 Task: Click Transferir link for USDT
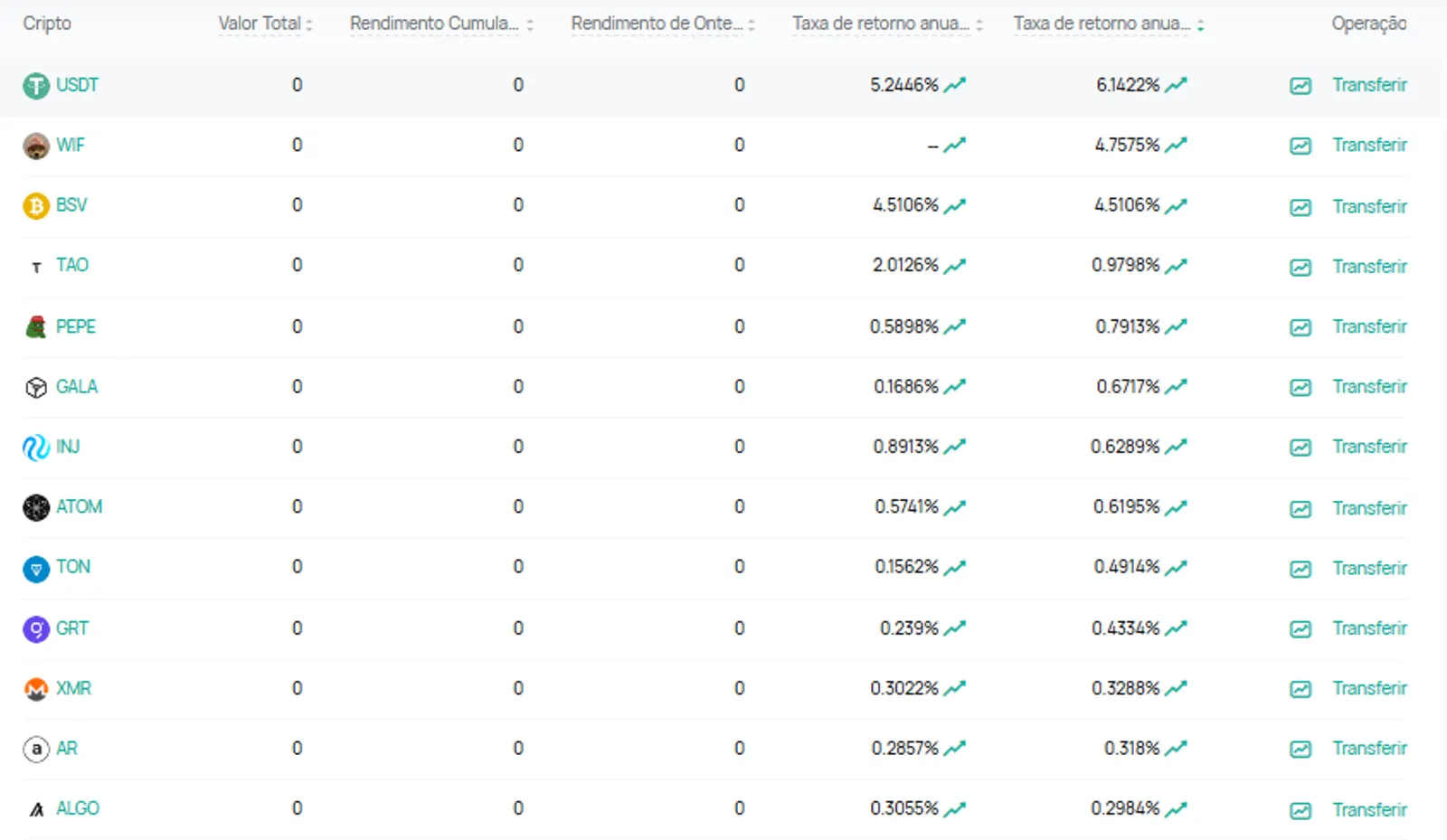coord(1369,85)
